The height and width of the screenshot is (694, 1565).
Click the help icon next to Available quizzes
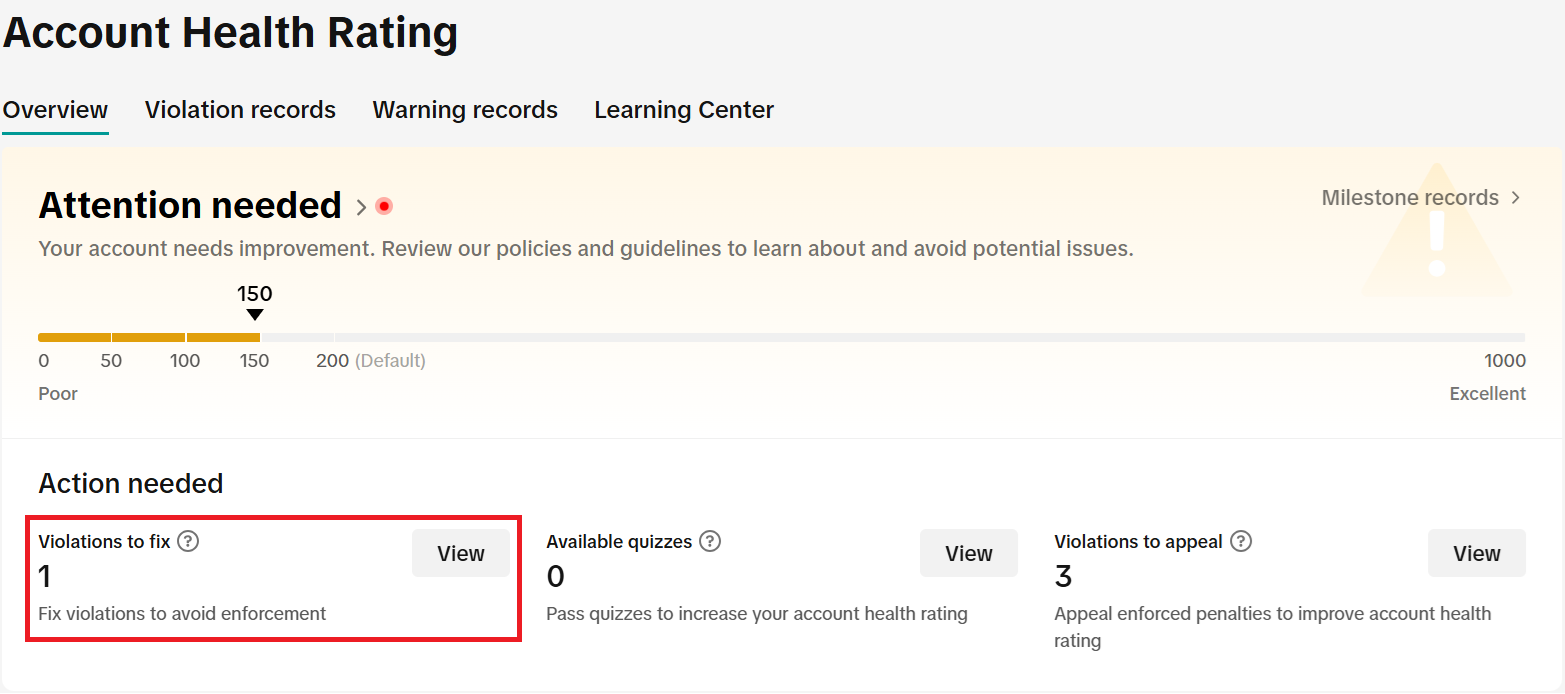[x=710, y=542]
